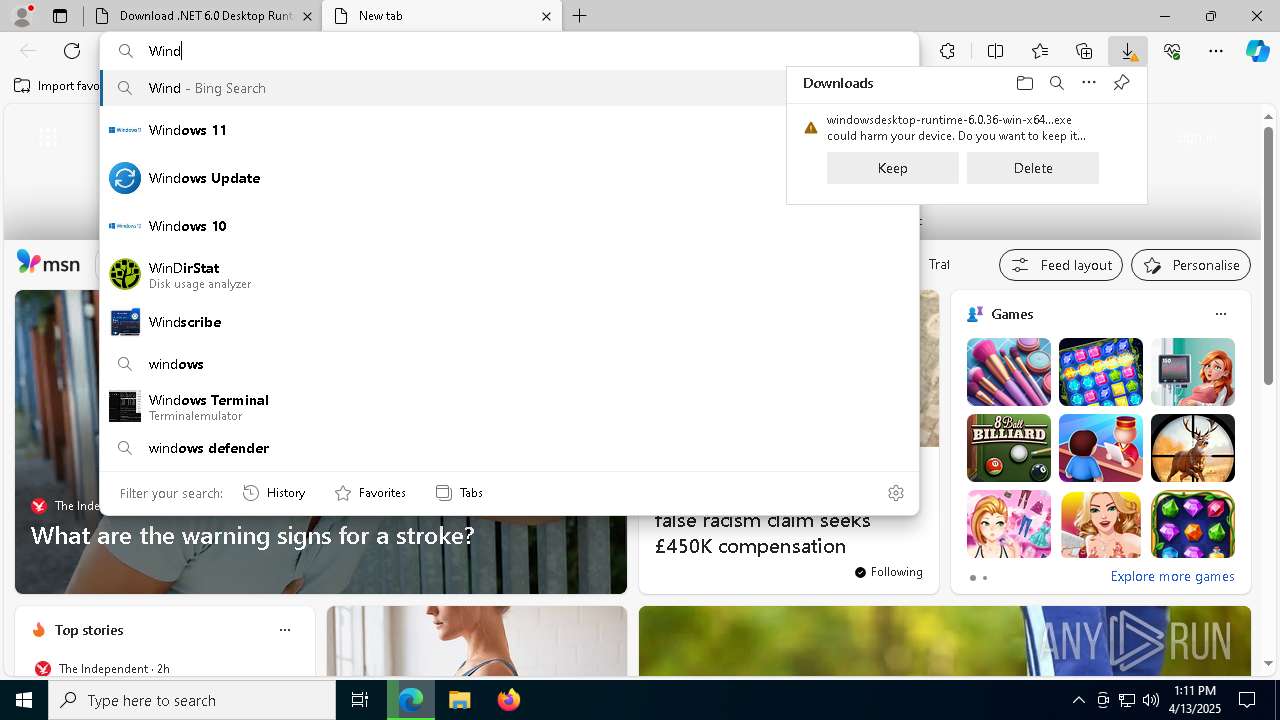Image resolution: width=1280 pixels, height=720 pixels.
Task: Open Games card more options ellipsis
Action: (x=1220, y=314)
